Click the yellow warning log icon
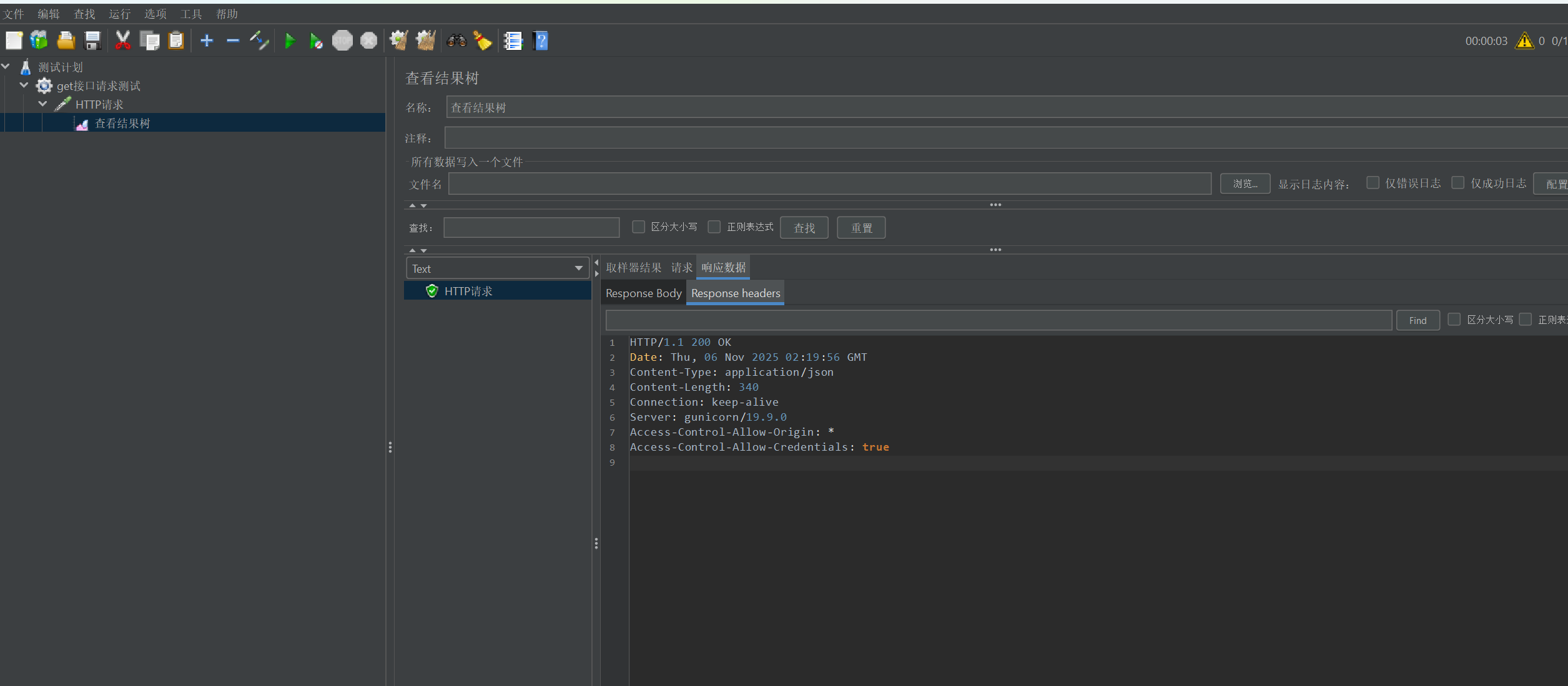 (1524, 41)
